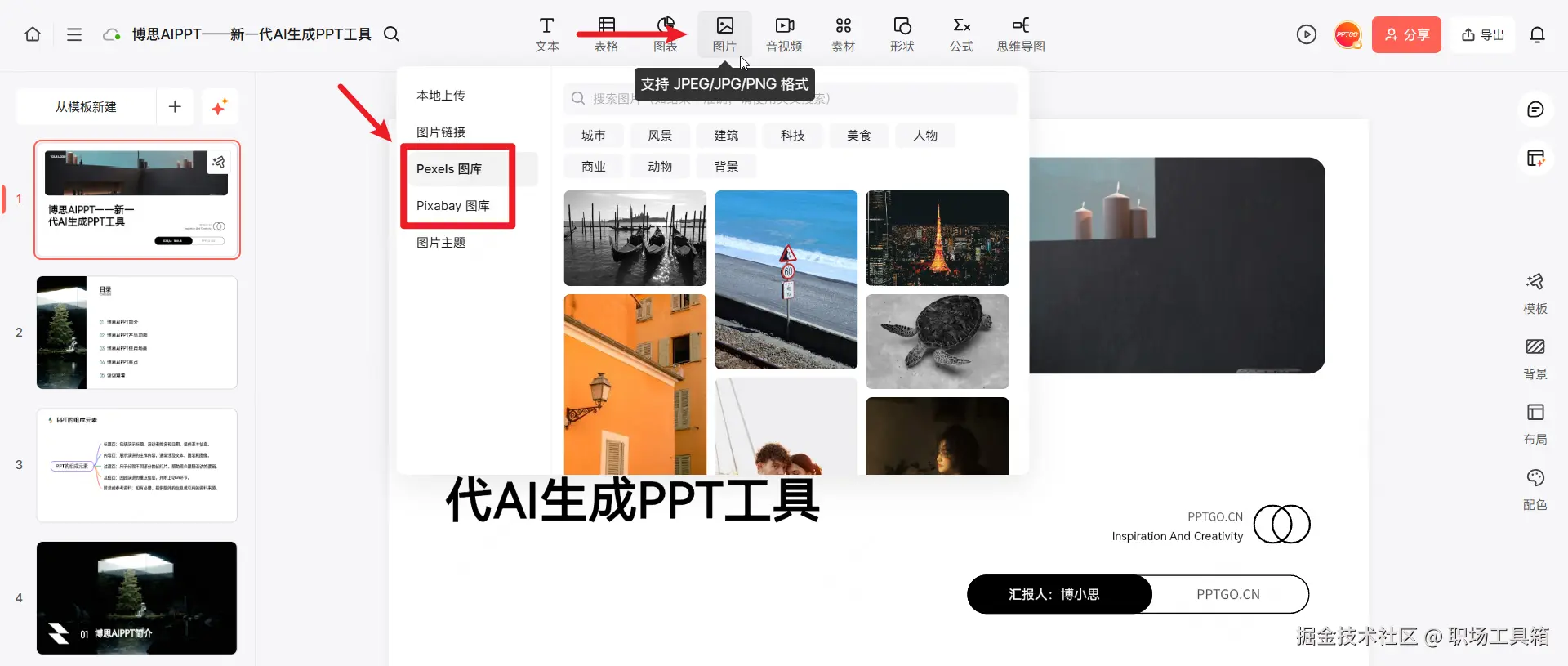This screenshot has height=666, width=1568.
Task: Select Inspiration And Creativity text
Action: pyautogui.click(x=1177, y=536)
